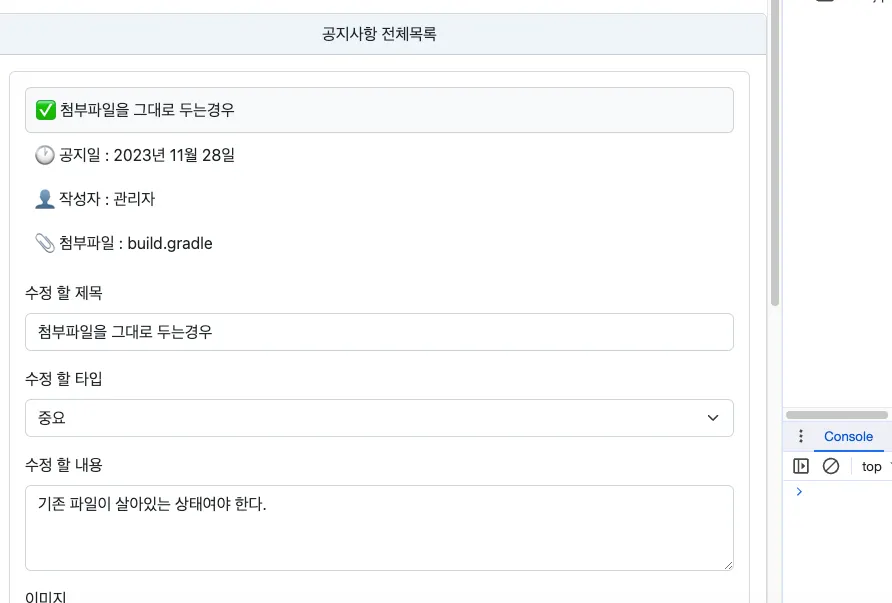The image size is (892, 603).
Task: Click the page vertical scrollbar thumb
Action: [x=775, y=150]
